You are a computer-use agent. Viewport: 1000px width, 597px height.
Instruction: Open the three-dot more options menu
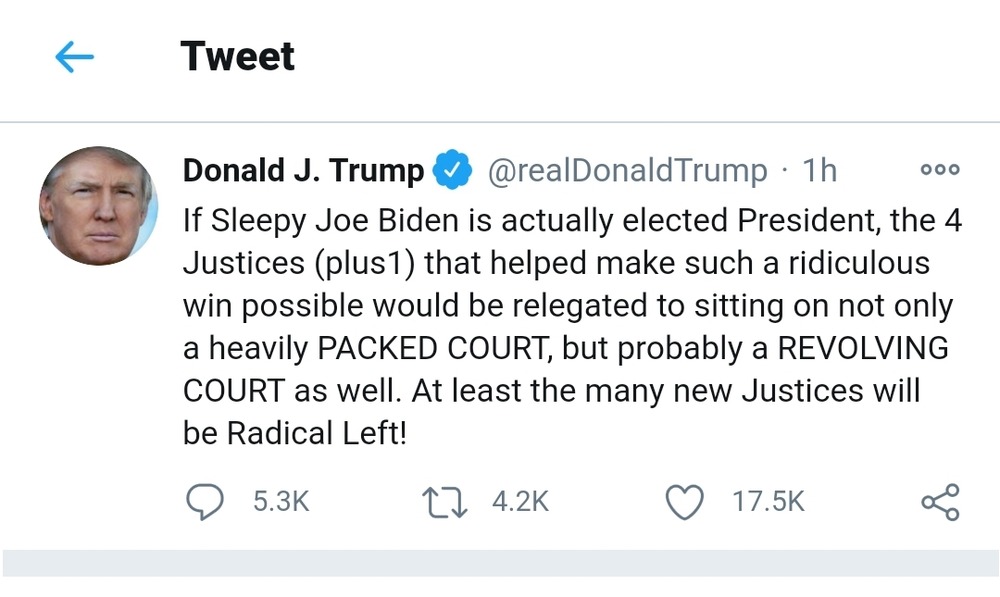tap(939, 170)
